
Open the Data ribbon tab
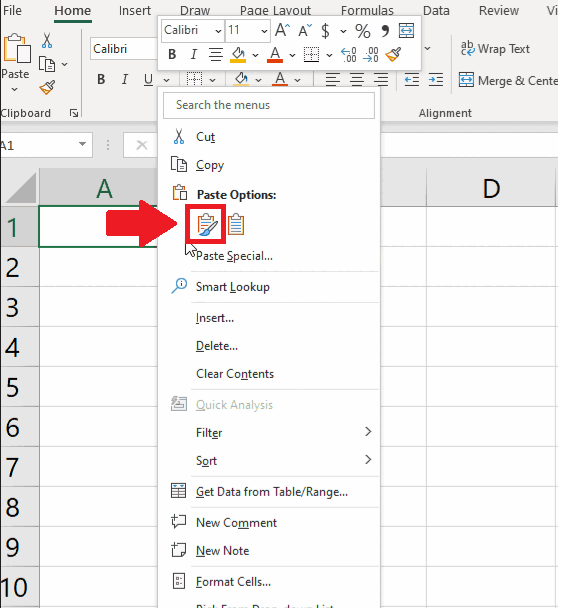point(436,10)
